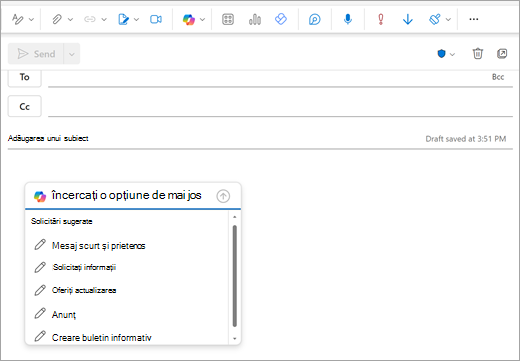Click the suggestions scroll up arrow
520x361 pixels.
[x=234, y=217]
